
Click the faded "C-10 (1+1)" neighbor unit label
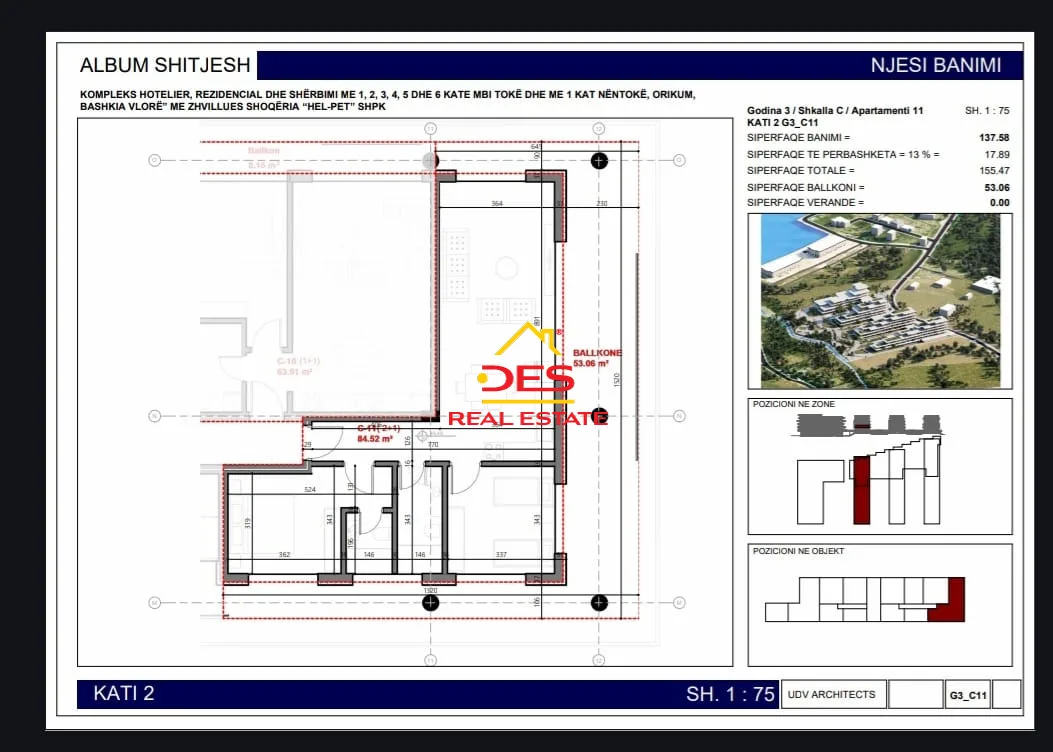click(298, 361)
